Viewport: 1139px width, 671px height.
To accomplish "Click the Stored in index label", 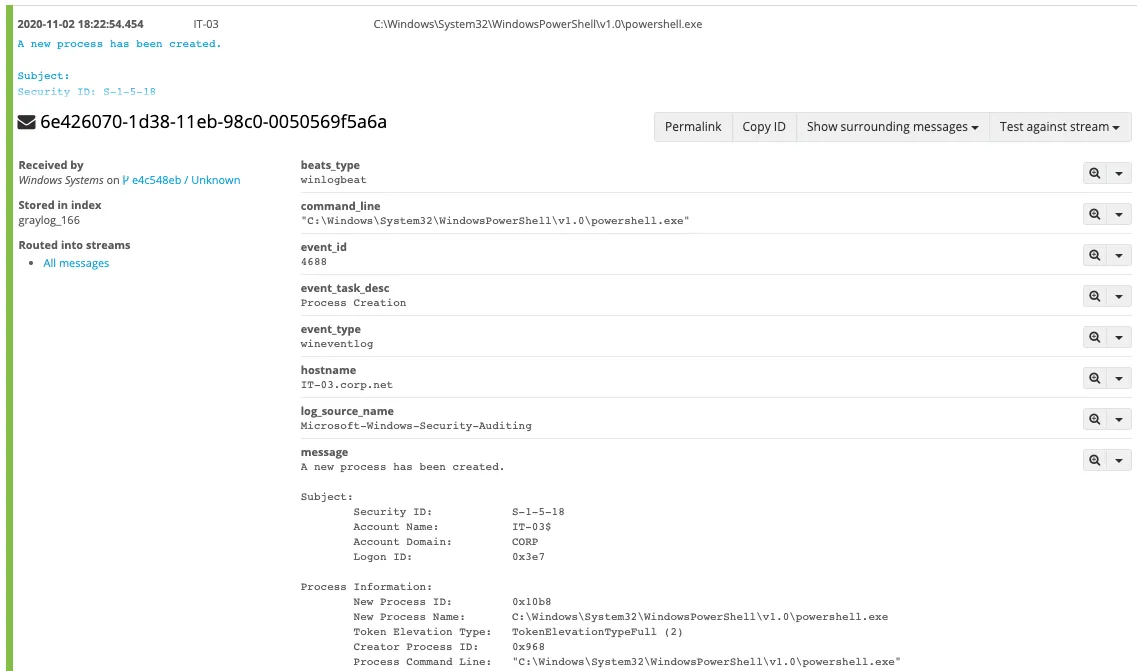I will pyautogui.click(x=60, y=205).
